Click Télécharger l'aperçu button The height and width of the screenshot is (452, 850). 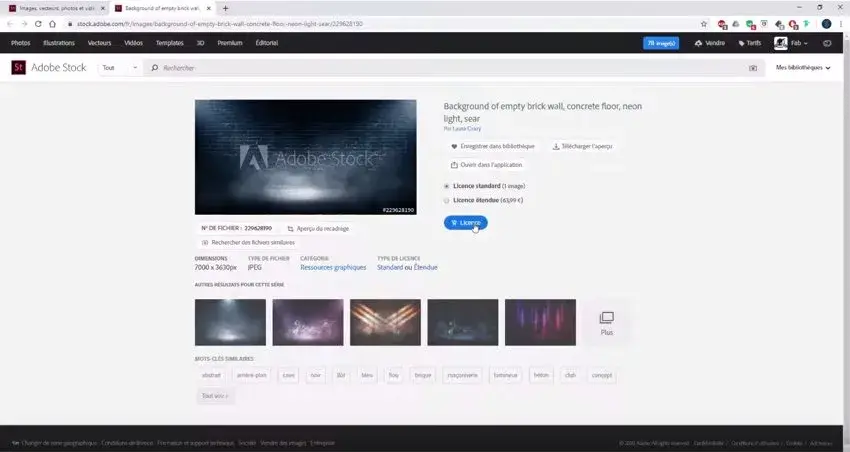click(583, 146)
